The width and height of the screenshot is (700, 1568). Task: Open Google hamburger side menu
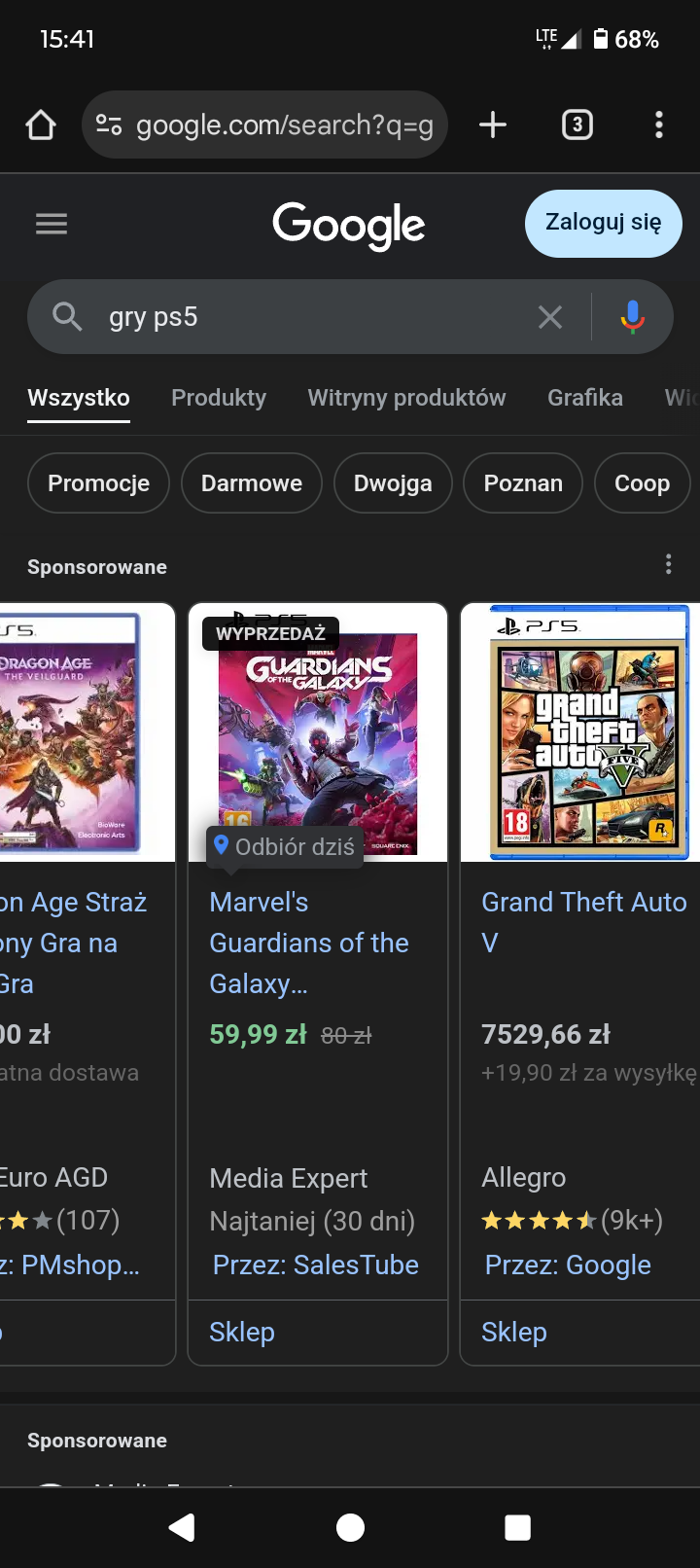[x=52, y=225]
